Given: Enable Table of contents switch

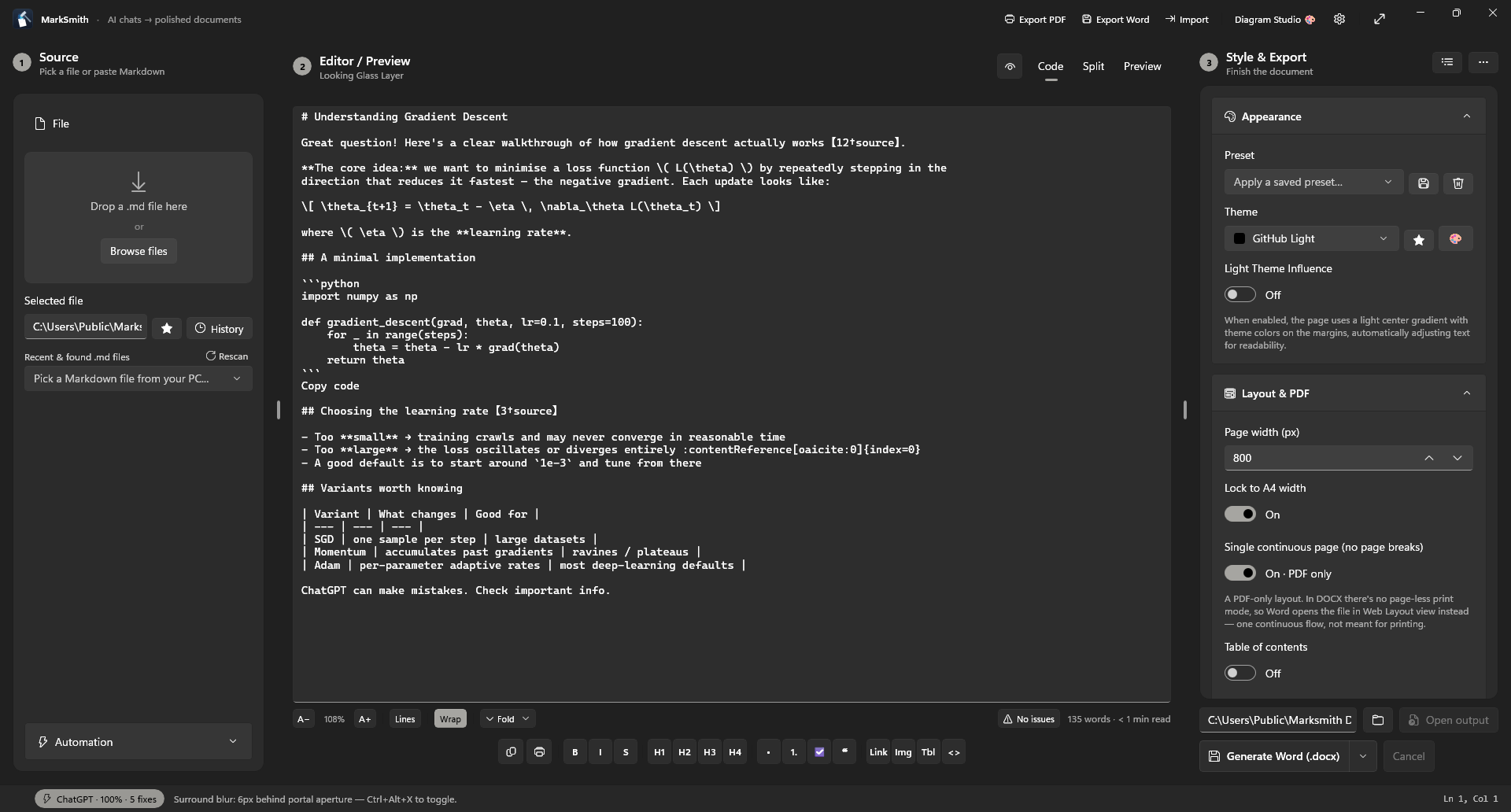Looking at the screenshot, I should (x=1239, y=673).
